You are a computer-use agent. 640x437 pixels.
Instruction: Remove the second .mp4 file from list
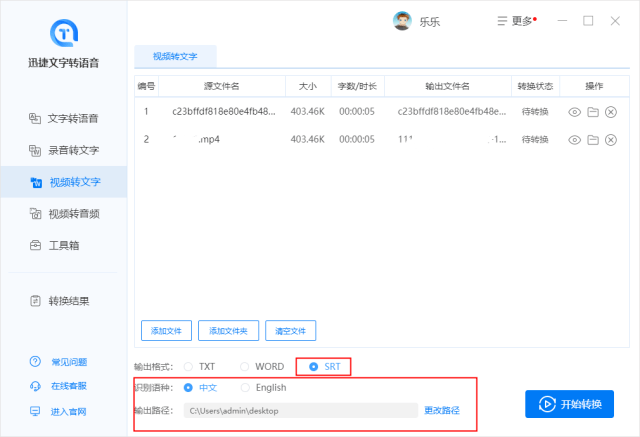611,140
